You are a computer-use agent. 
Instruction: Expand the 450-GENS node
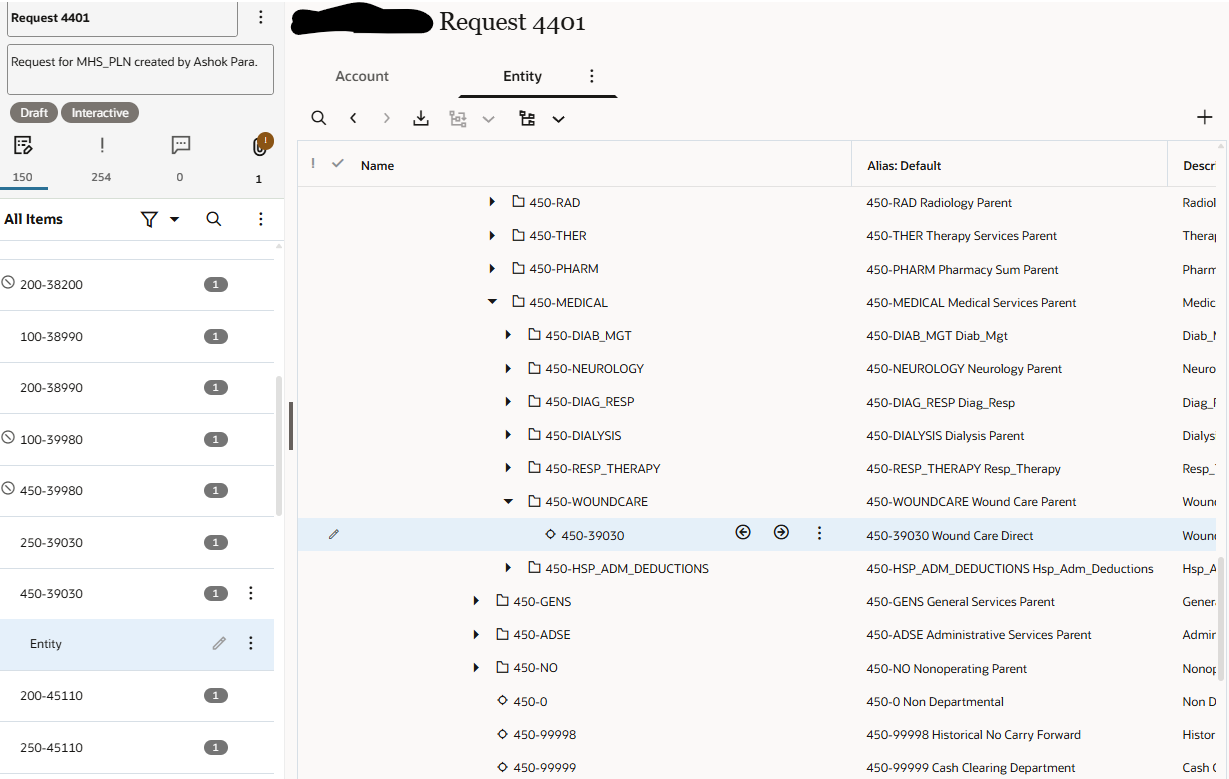(x=476, y=601)
